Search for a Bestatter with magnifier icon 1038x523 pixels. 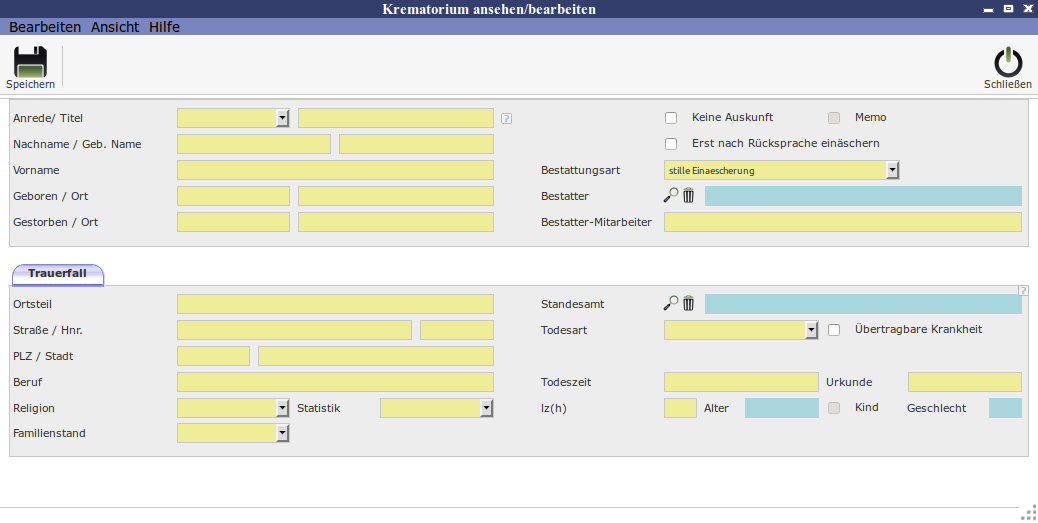pyautogui.click(x=671, y=196)
